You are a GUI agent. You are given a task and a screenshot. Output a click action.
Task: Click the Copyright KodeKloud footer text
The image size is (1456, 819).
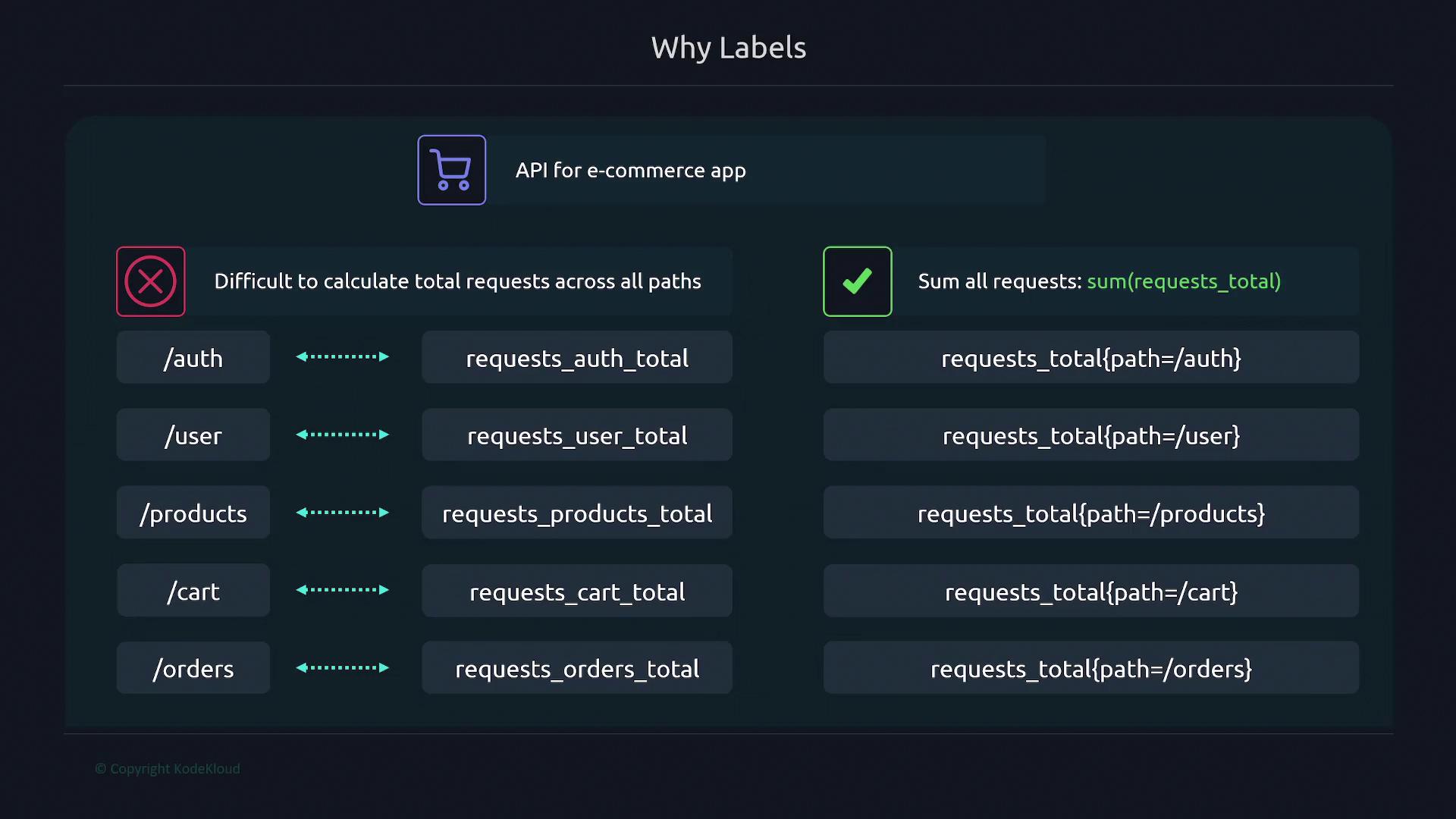click(x=168, y=768)
